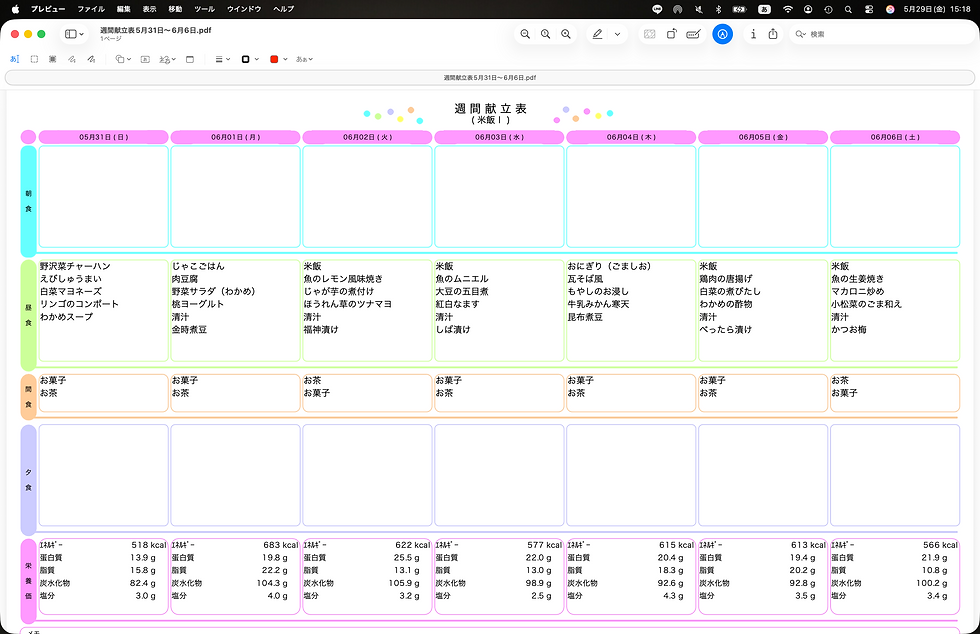Screen dimensions: 980x634
Task: Add a note with the Note tool
Action: coord(190,59)
